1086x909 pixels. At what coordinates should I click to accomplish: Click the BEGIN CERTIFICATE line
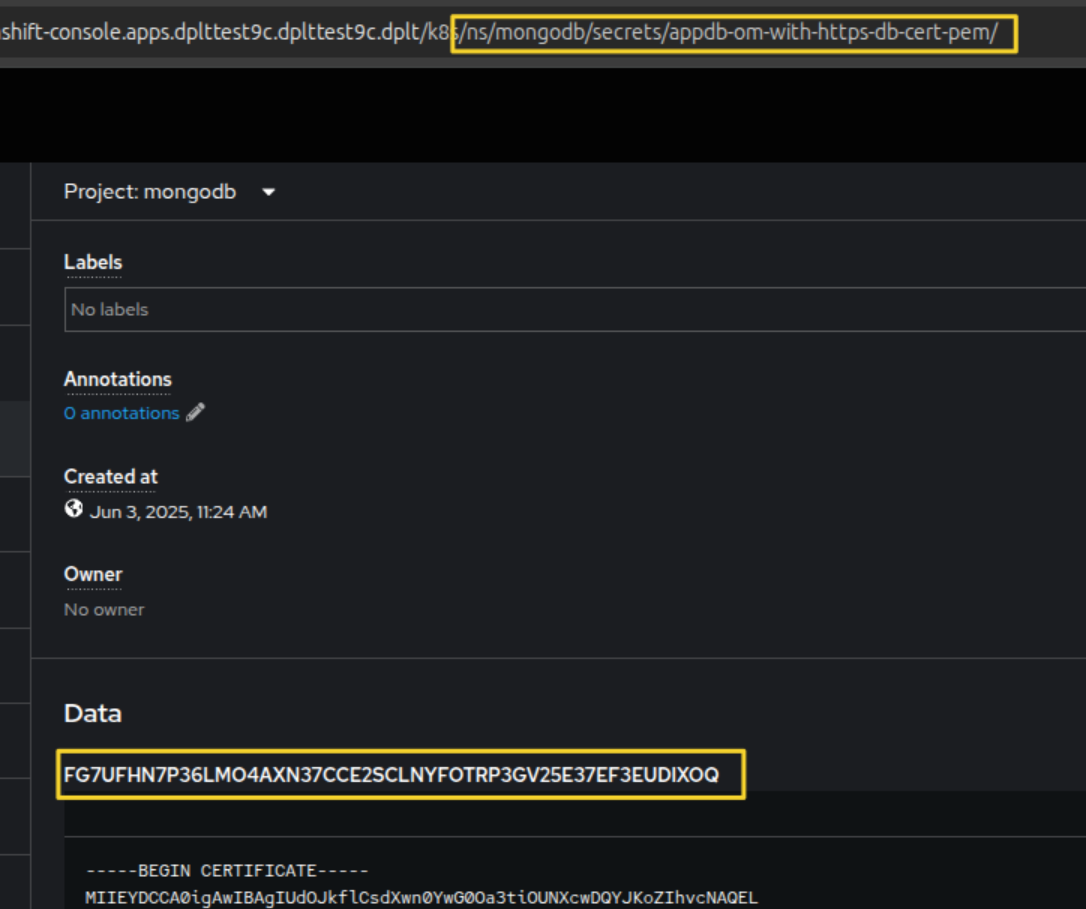pos(227,871)
